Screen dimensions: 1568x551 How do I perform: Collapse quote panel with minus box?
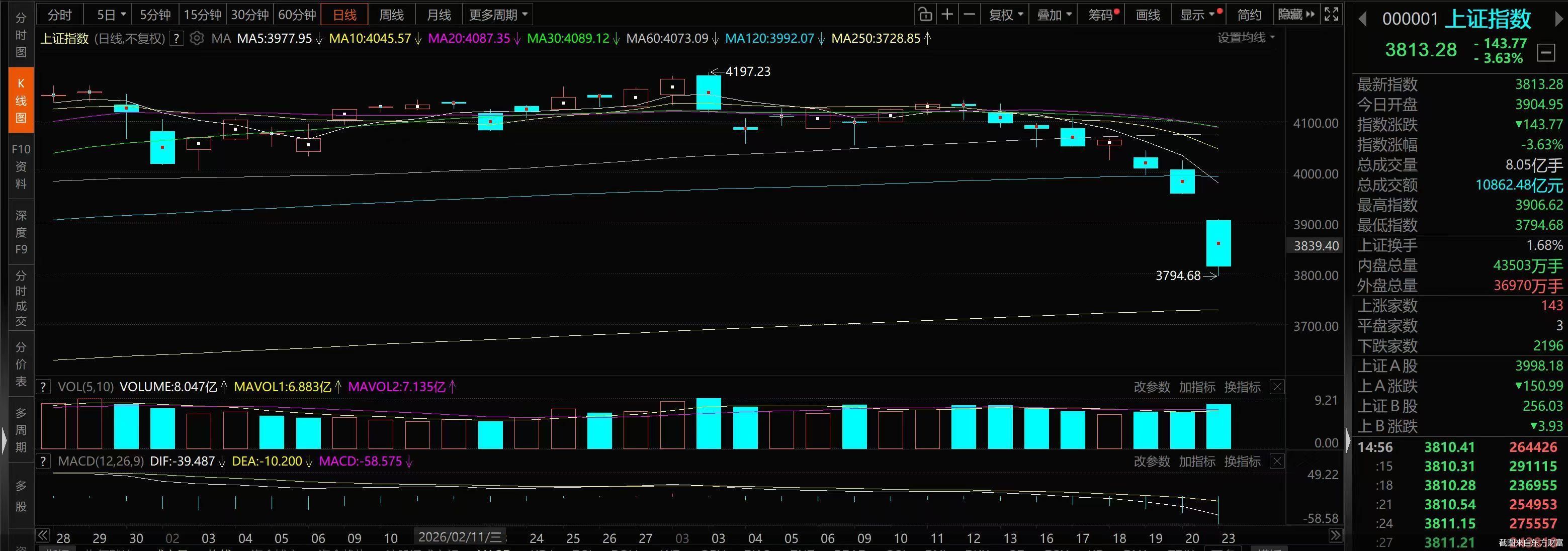tap(1545, 53)
